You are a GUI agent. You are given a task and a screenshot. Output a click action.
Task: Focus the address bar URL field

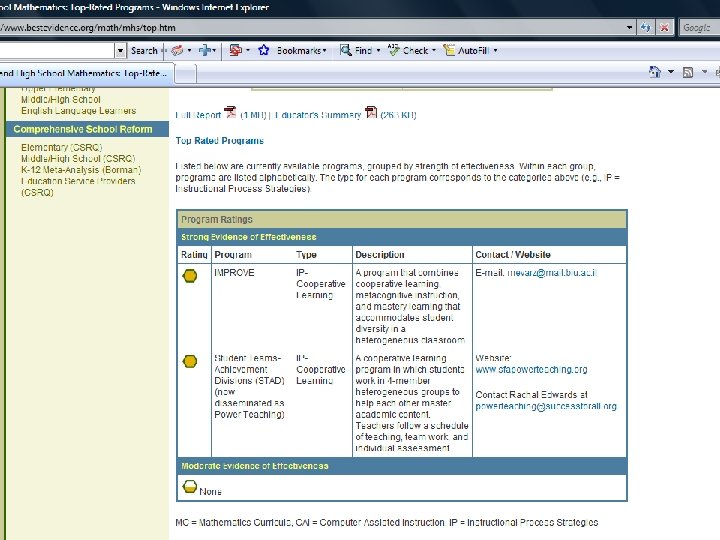click(311, 28)
